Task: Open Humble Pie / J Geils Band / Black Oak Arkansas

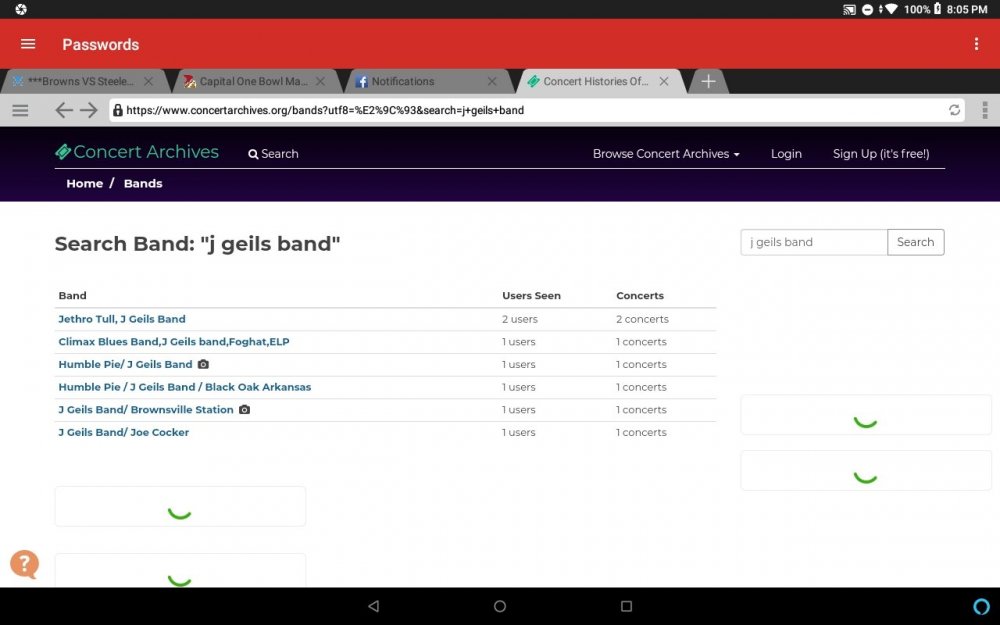Action: (184, 387)
